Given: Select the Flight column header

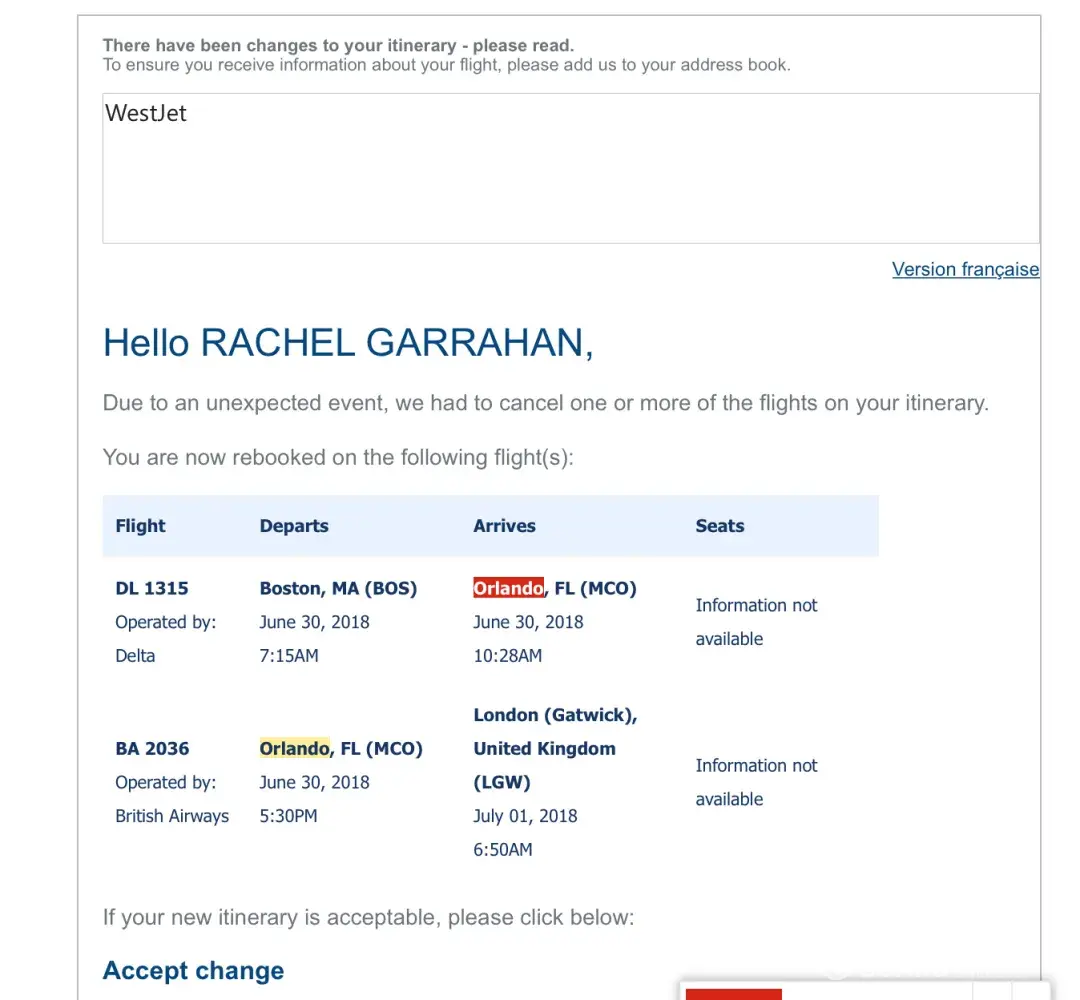Looking at the screenshot, I should [140, 526].
